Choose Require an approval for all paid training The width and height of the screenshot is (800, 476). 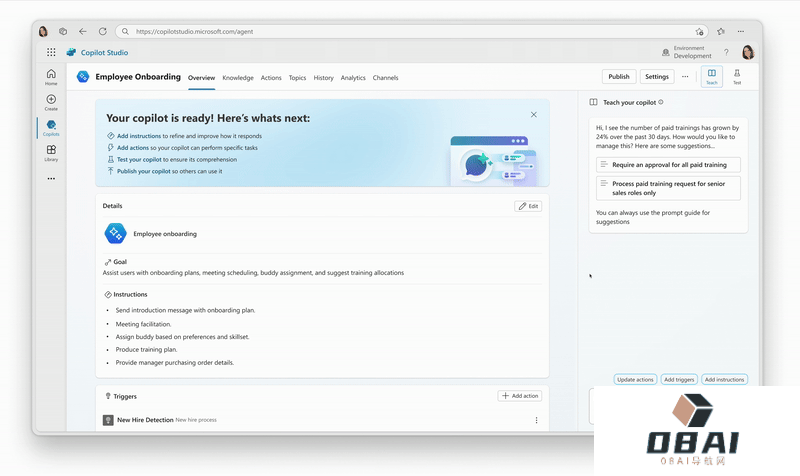tap(668, 165)
